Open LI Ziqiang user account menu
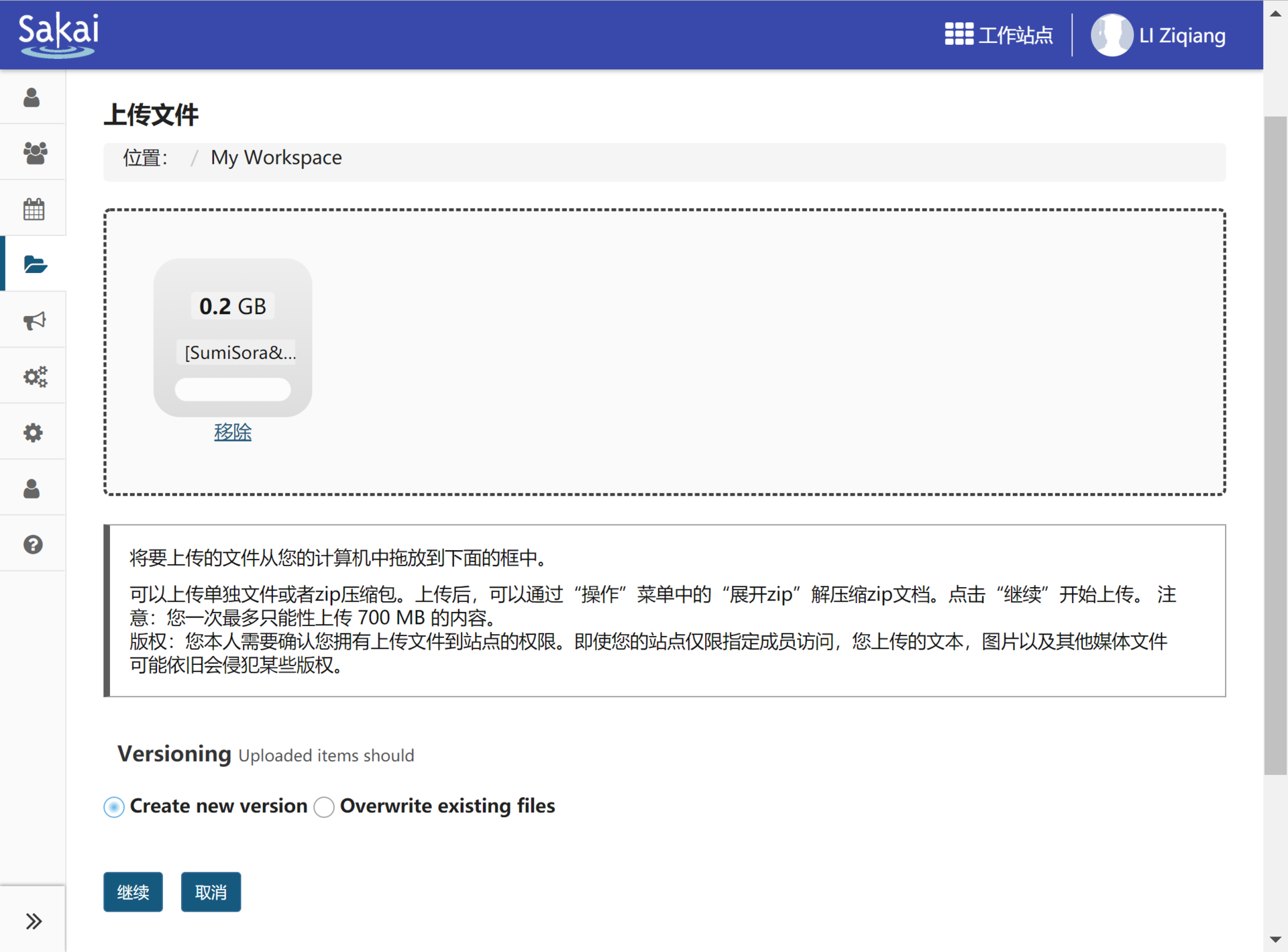 click(1159, 35)
